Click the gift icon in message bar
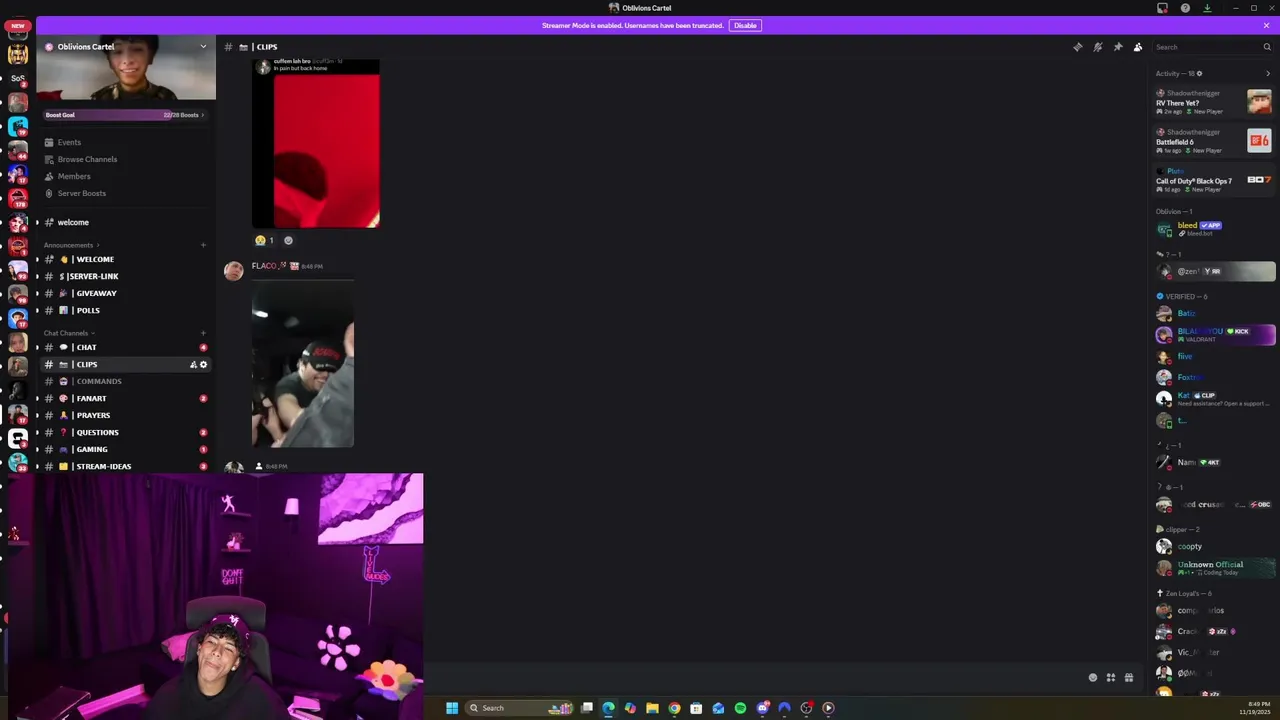 [x=1128, y=677]
